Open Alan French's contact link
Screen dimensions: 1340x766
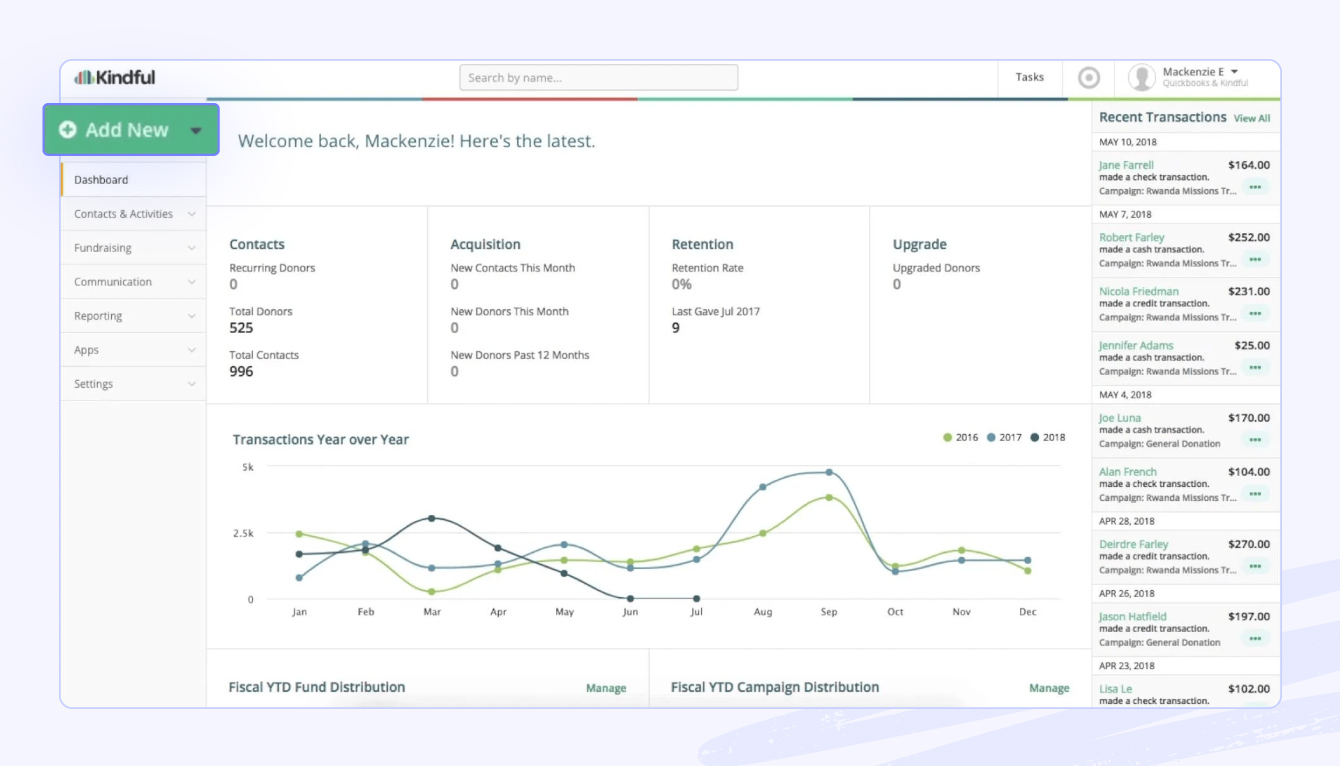coord(1128,472)
